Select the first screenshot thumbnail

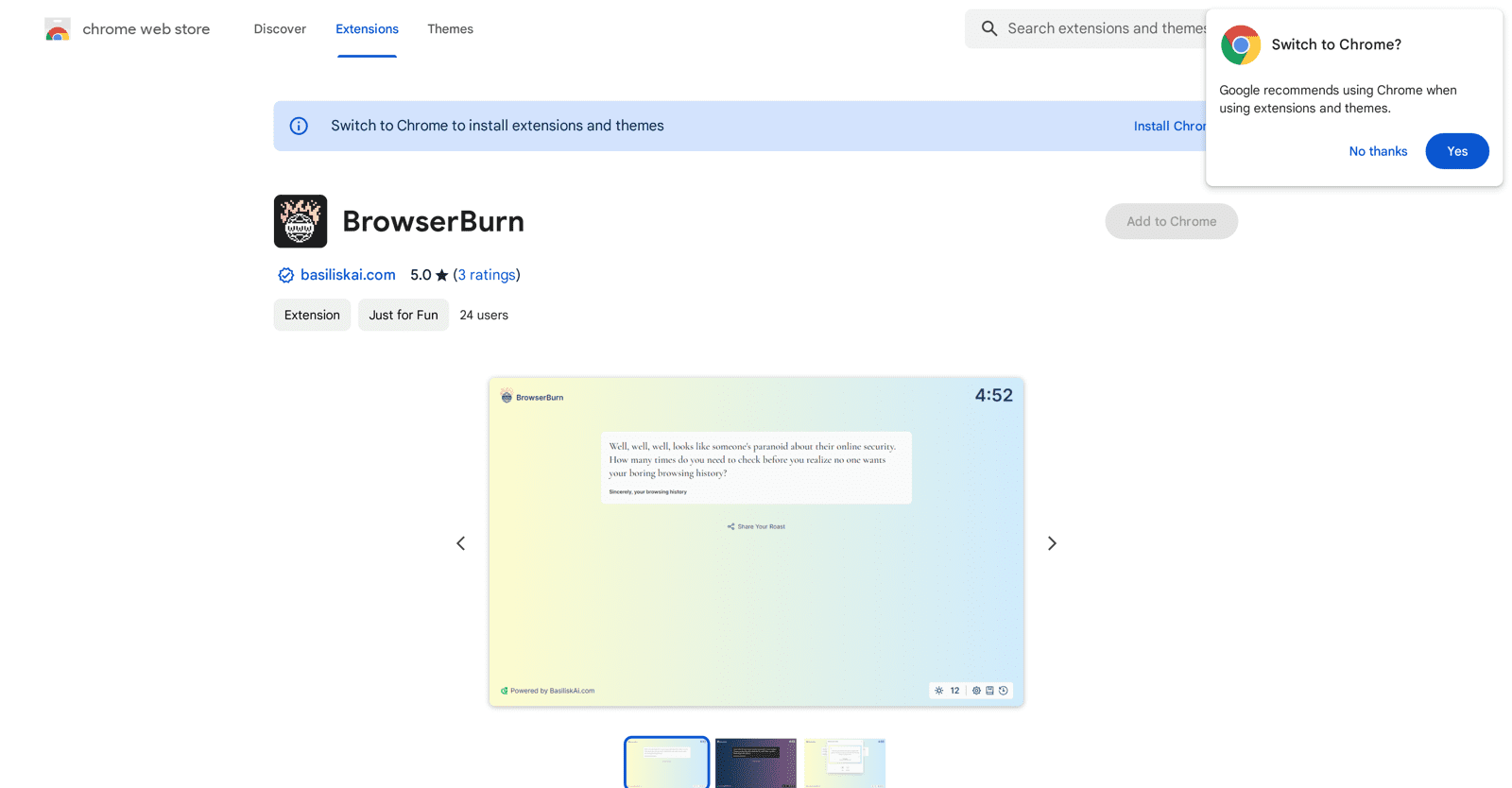(666, 762)
